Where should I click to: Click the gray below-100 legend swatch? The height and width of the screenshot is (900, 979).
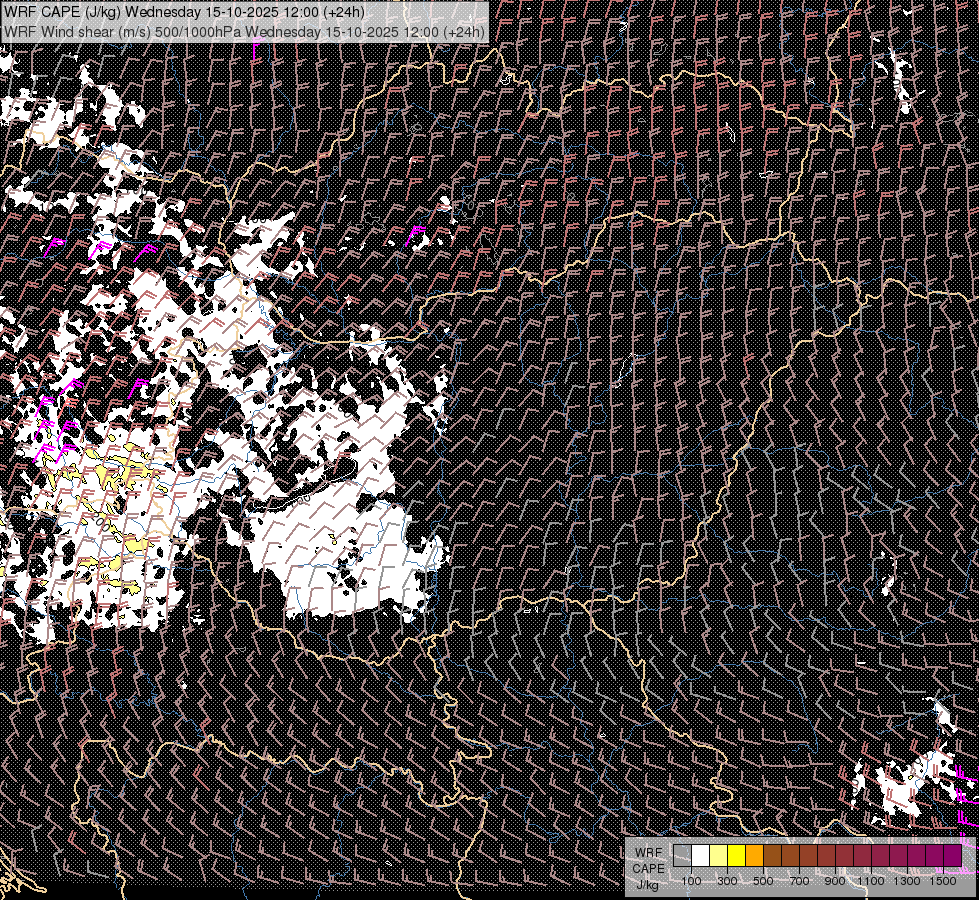pyautogui.click(x=682, y=856)
